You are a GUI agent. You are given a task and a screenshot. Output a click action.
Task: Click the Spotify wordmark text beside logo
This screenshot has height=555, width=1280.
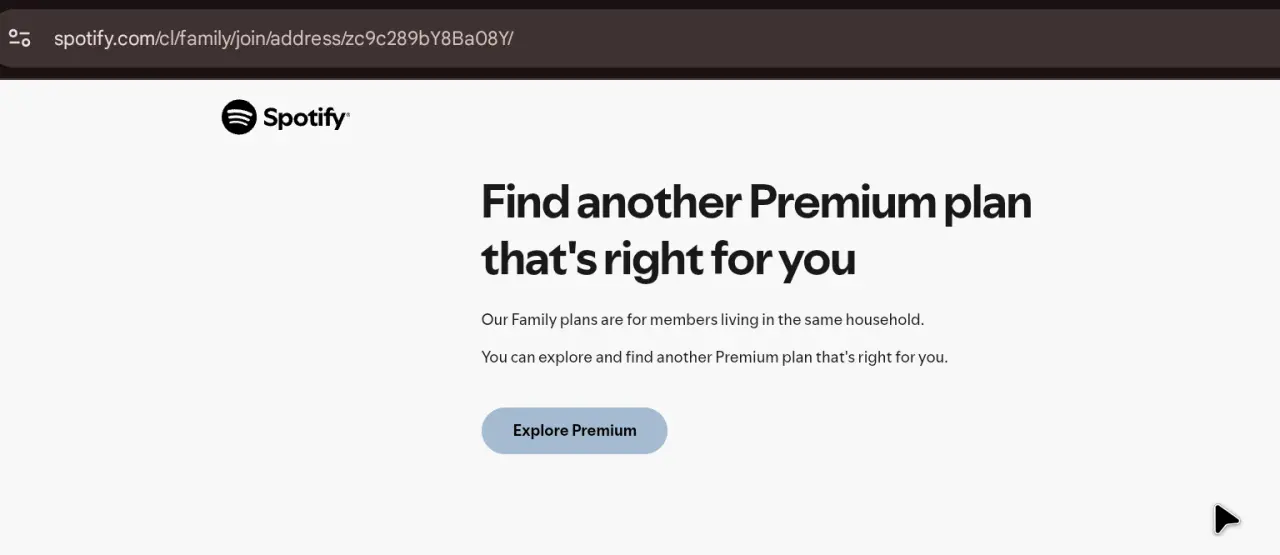tap(306, 118)
